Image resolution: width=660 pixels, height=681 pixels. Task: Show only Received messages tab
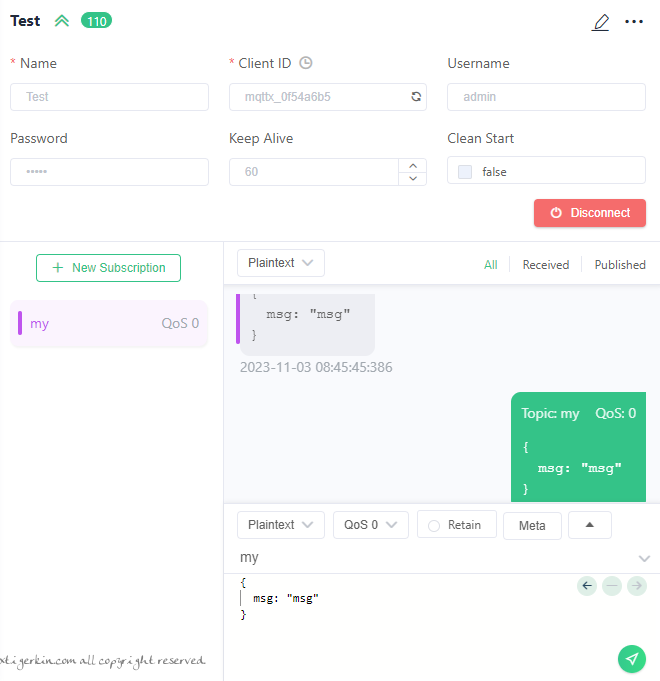[x=546, y=264]
